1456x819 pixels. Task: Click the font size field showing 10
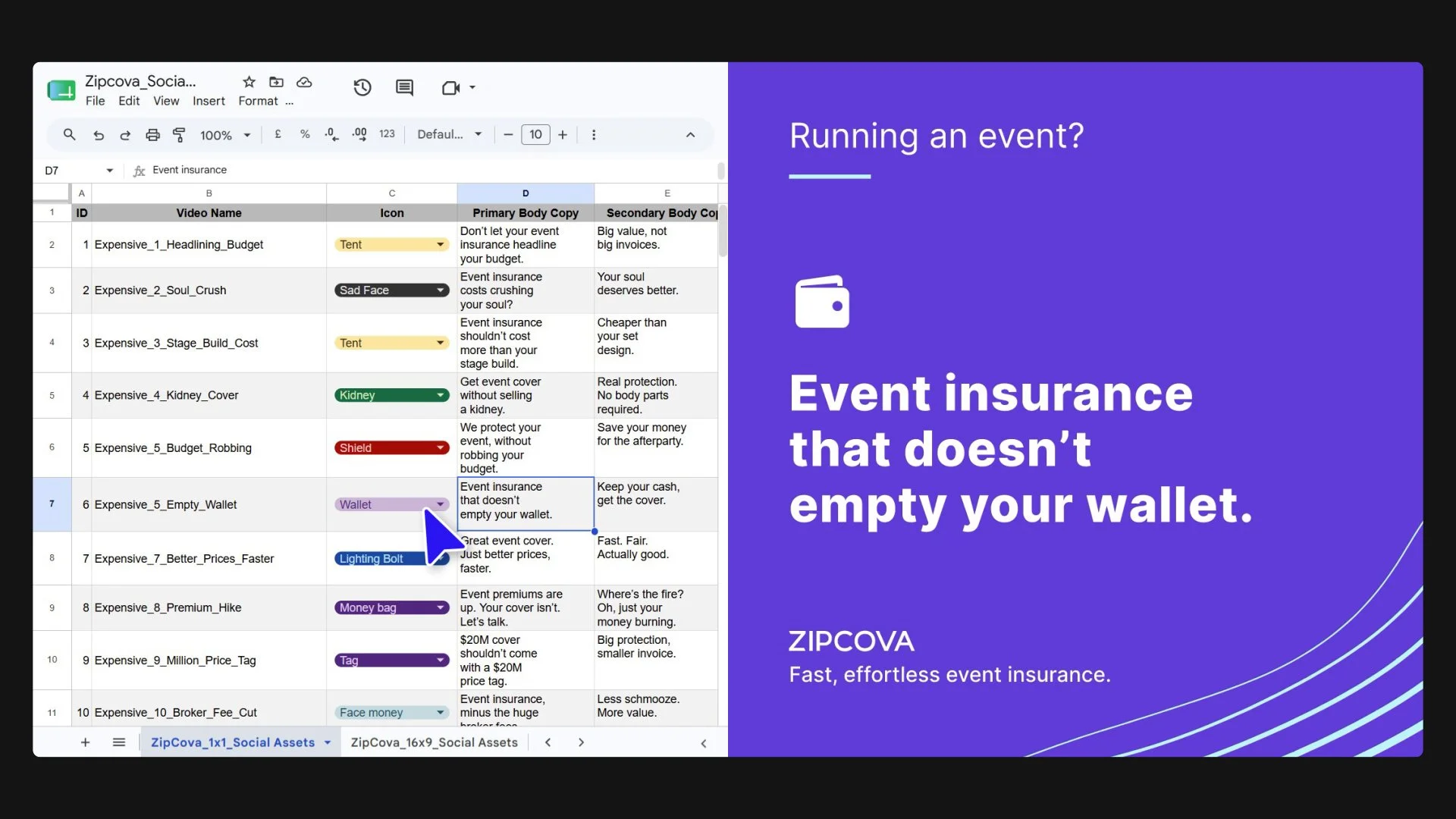point(535,135)
